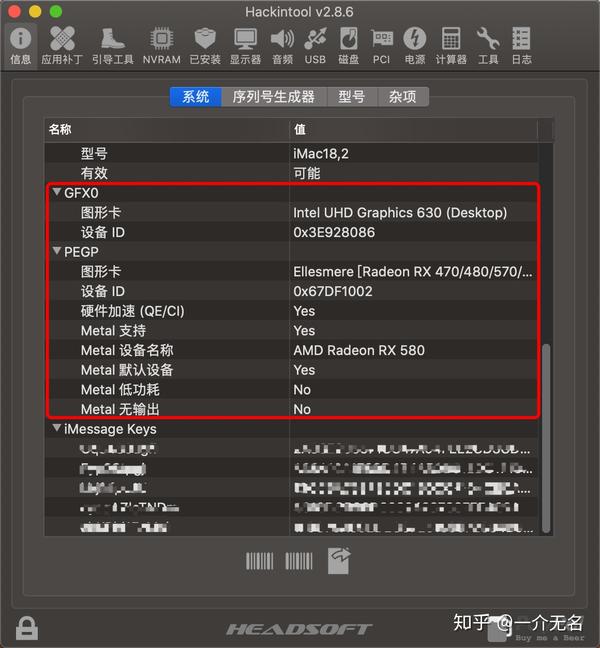Viewport: 600px width, 648px height.
Task: Open the 磁盘 disks section
Action: tap(348, 45)
